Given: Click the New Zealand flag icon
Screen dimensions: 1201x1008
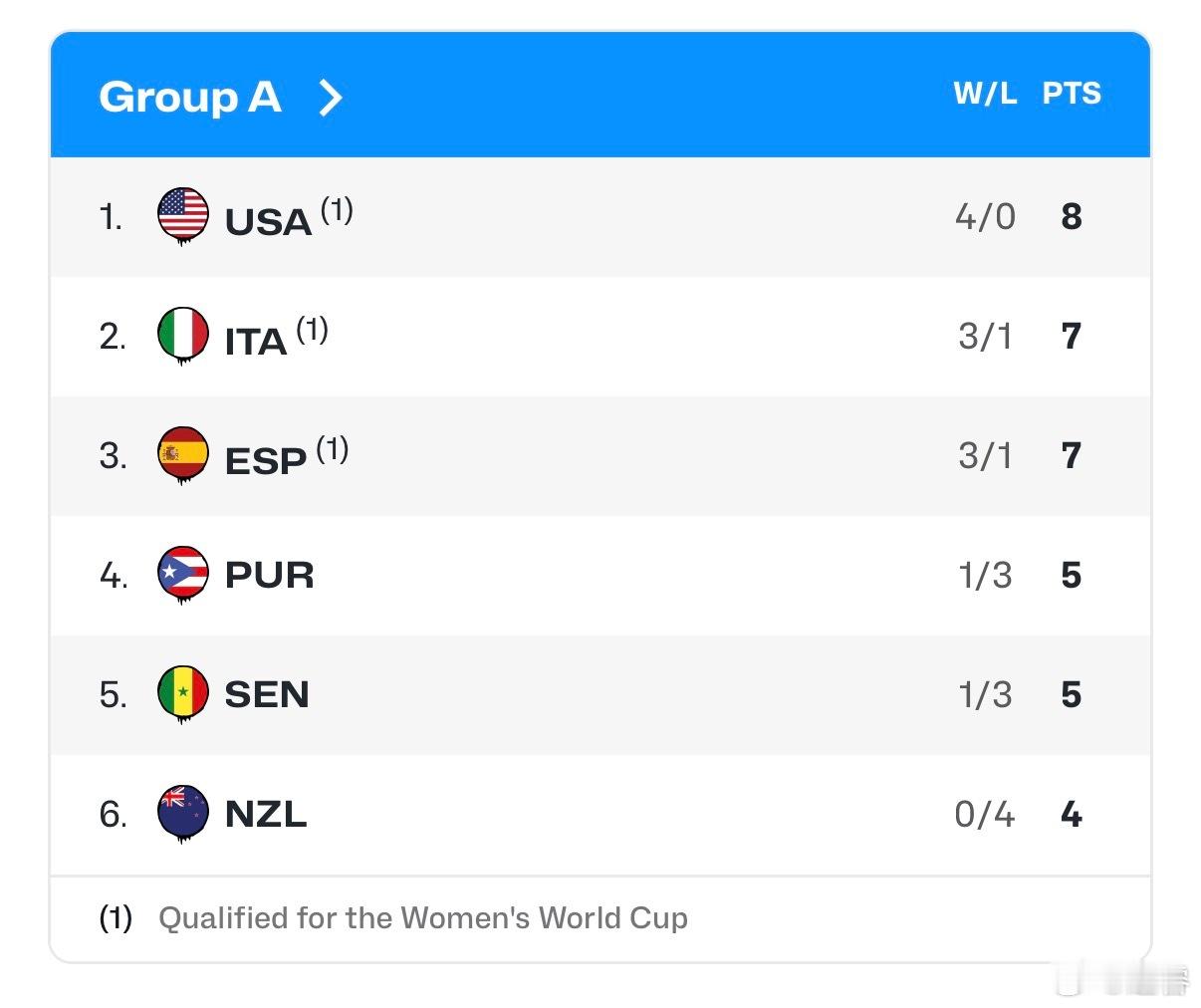Looking at the screenshot, I should pyautogui.click(x=183, y=813).
